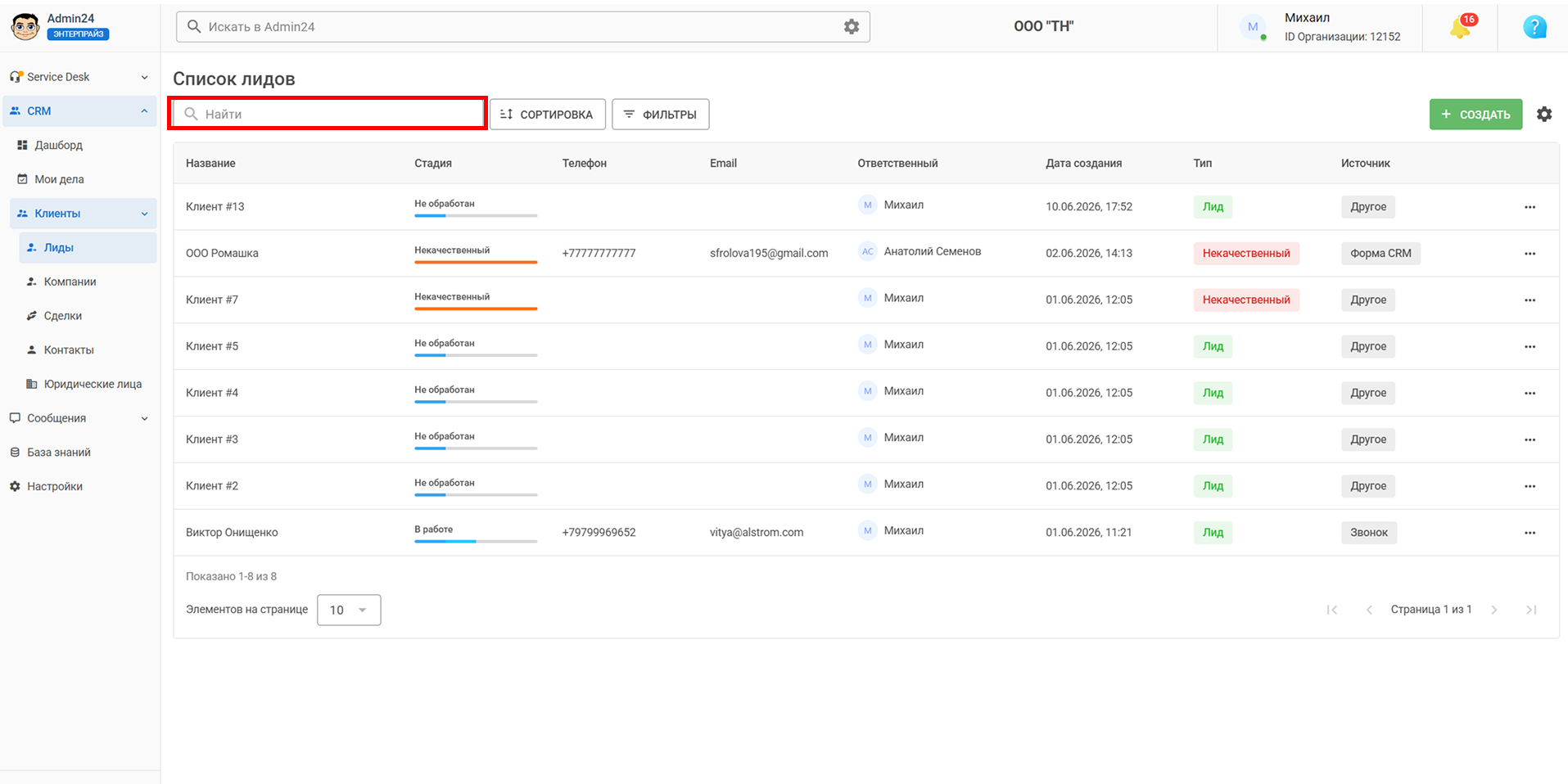Go to the next page arrow
This screenshot has width=1568, height=784.
pyautogui.click(x=1494, y=610)
